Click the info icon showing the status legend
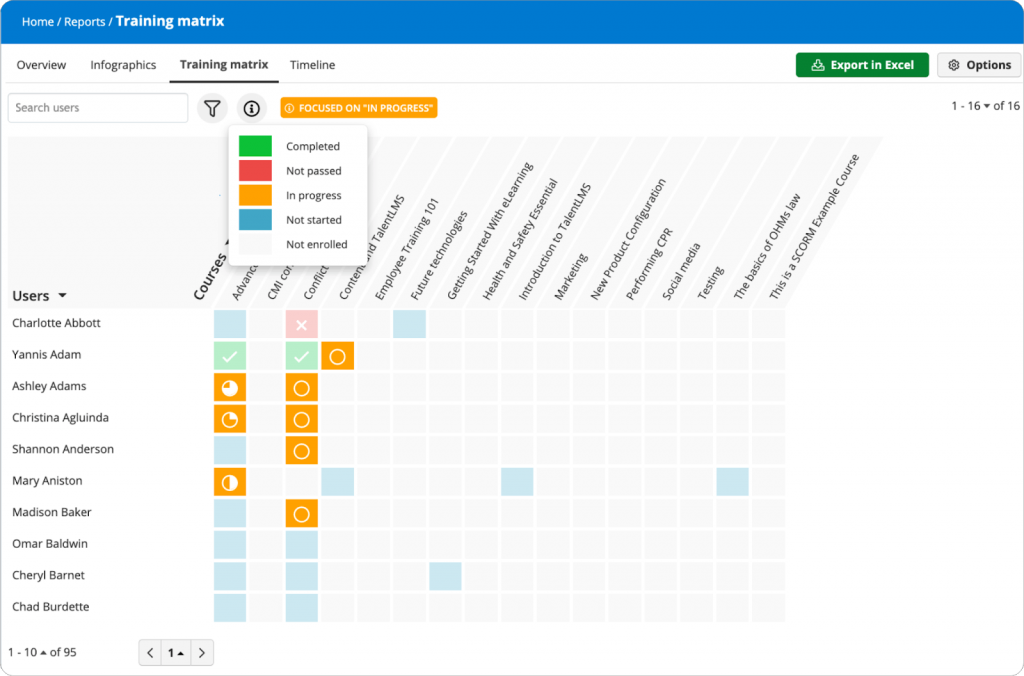This screenshot has width=1024, height=676. [x=251, y=108]
